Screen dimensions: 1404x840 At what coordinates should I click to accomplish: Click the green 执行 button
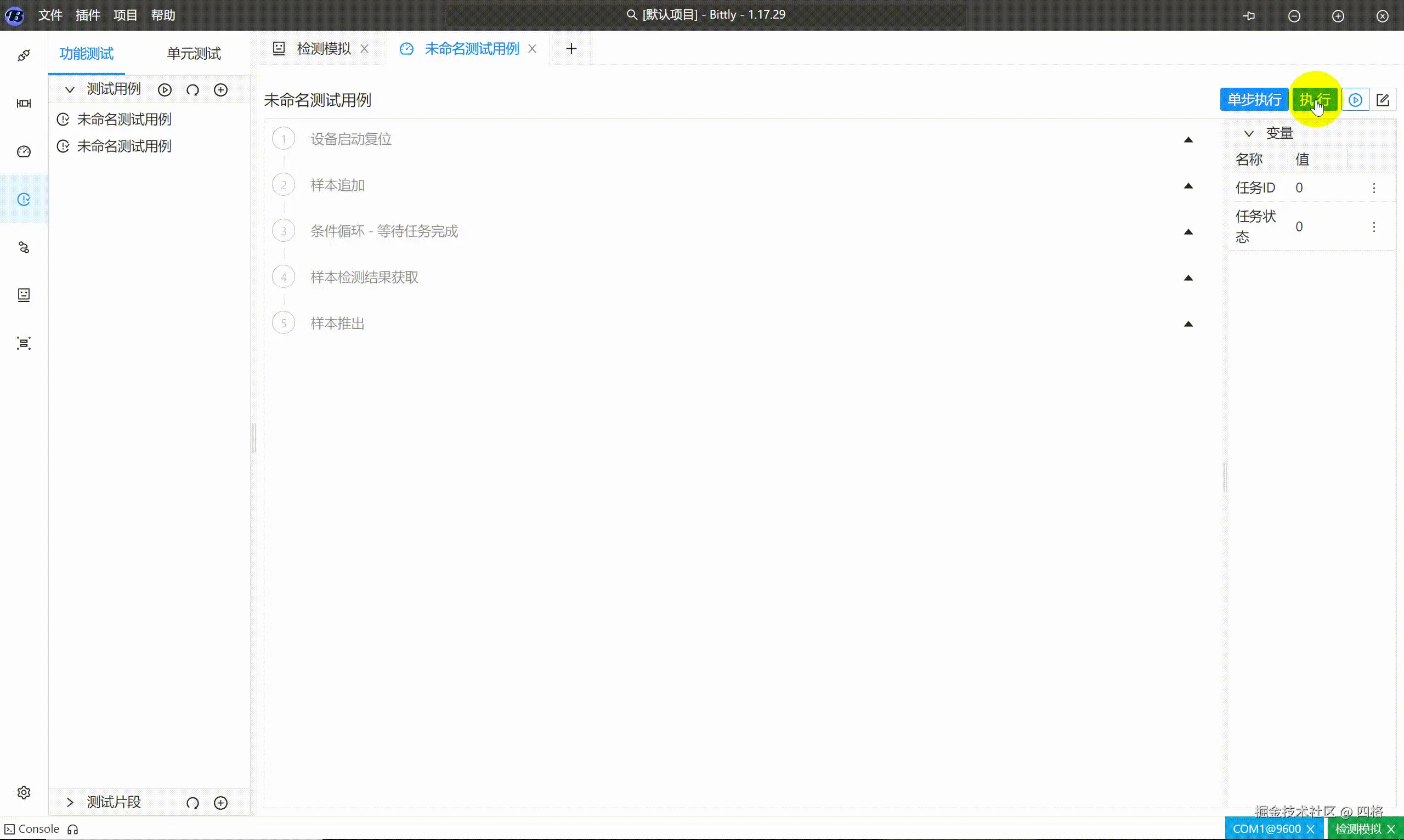click(x=1315, y=99)
